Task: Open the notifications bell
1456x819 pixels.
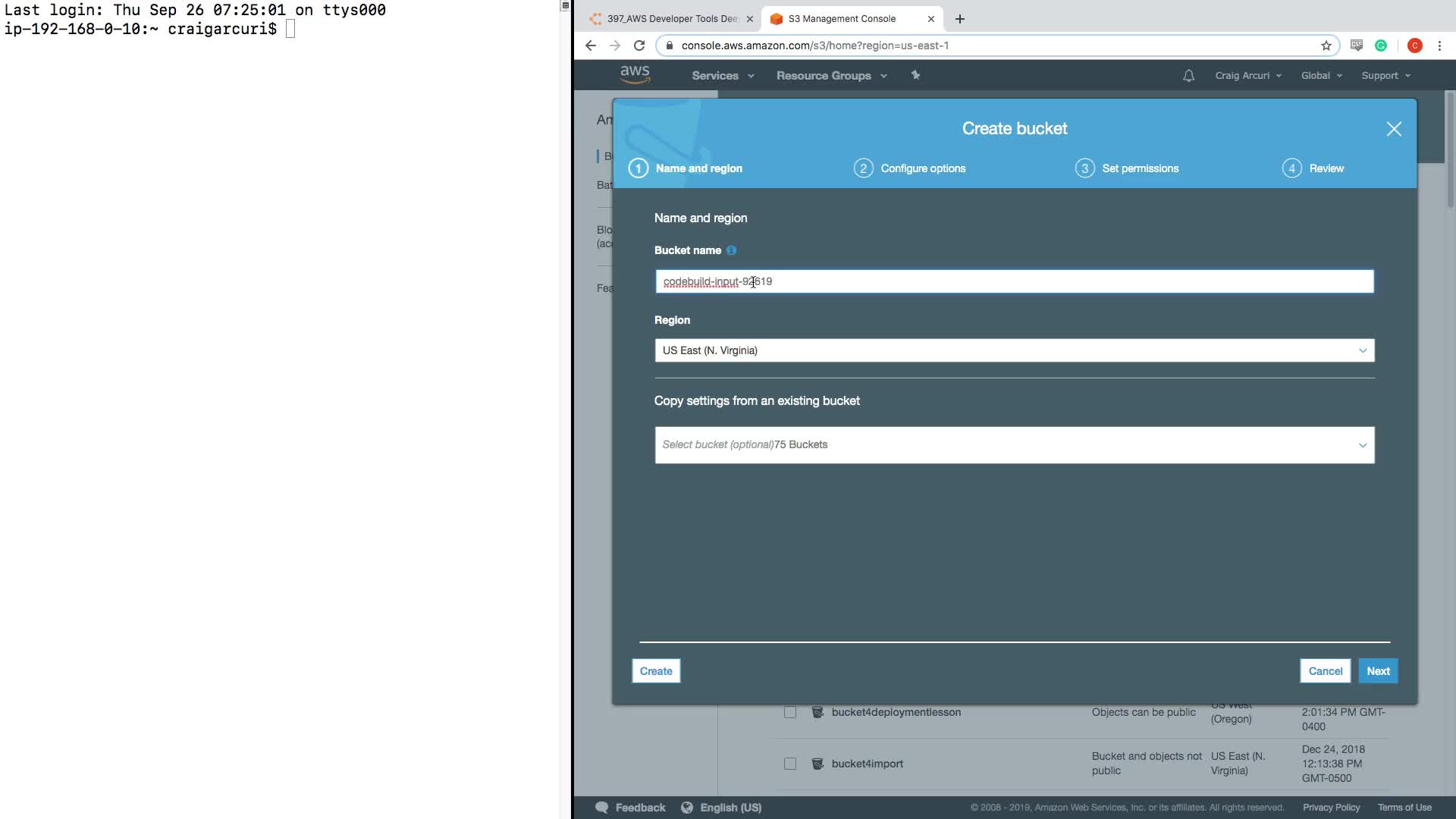Action: point(1188,76)
